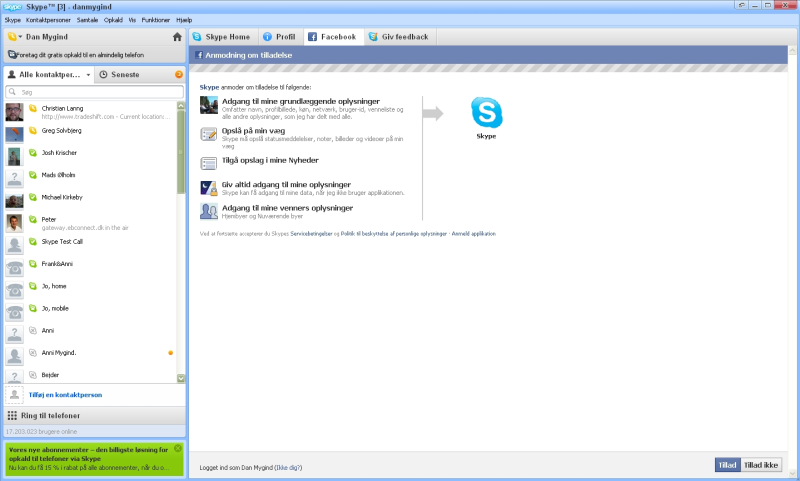The height and width of the screenshot is (481, 800).
Task: Select Christian Lanng's avatar
Action: [14, 112]
